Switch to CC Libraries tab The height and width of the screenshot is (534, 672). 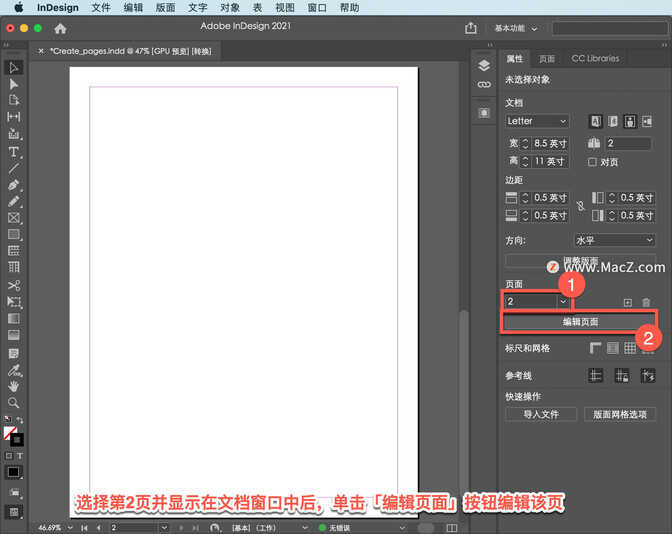(x=595, y=58)
